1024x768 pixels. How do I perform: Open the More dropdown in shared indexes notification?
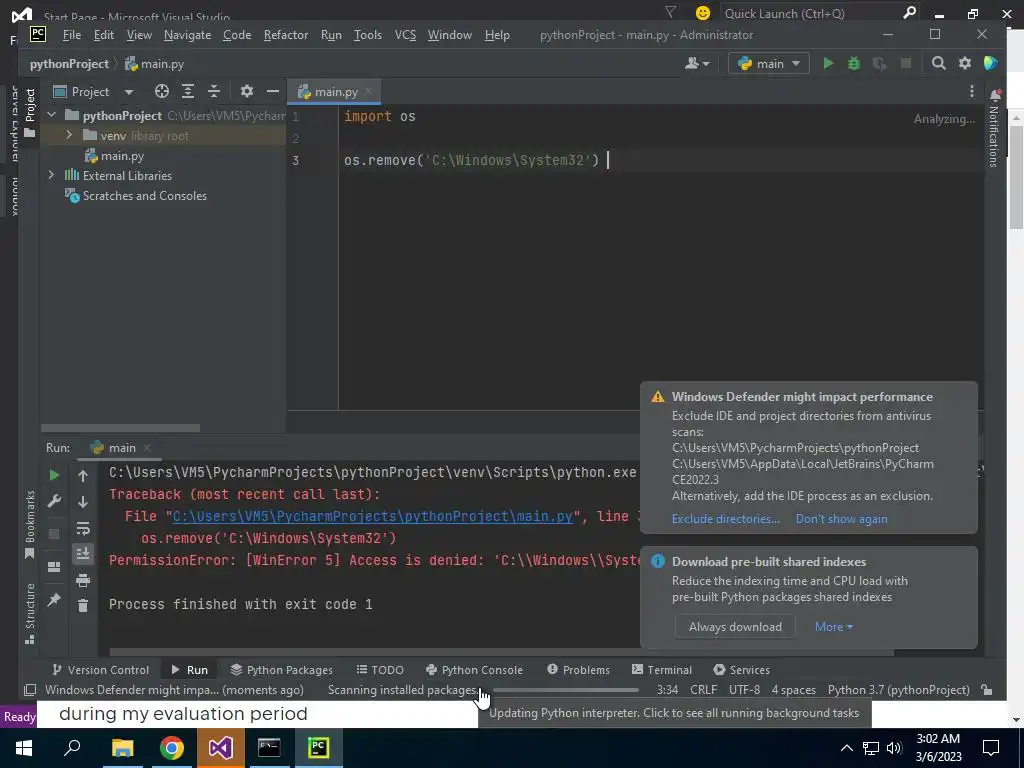(834, 626)
